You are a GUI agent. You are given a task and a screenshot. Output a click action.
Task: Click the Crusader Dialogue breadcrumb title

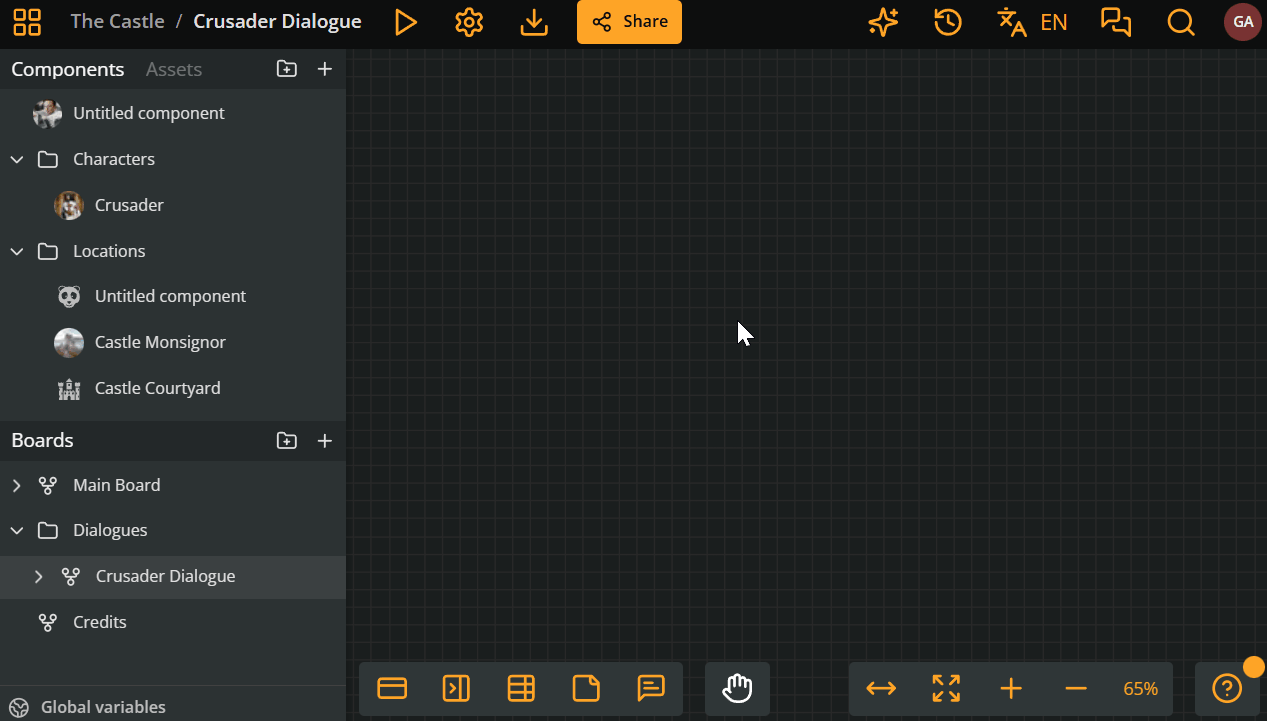pos(277,22)
